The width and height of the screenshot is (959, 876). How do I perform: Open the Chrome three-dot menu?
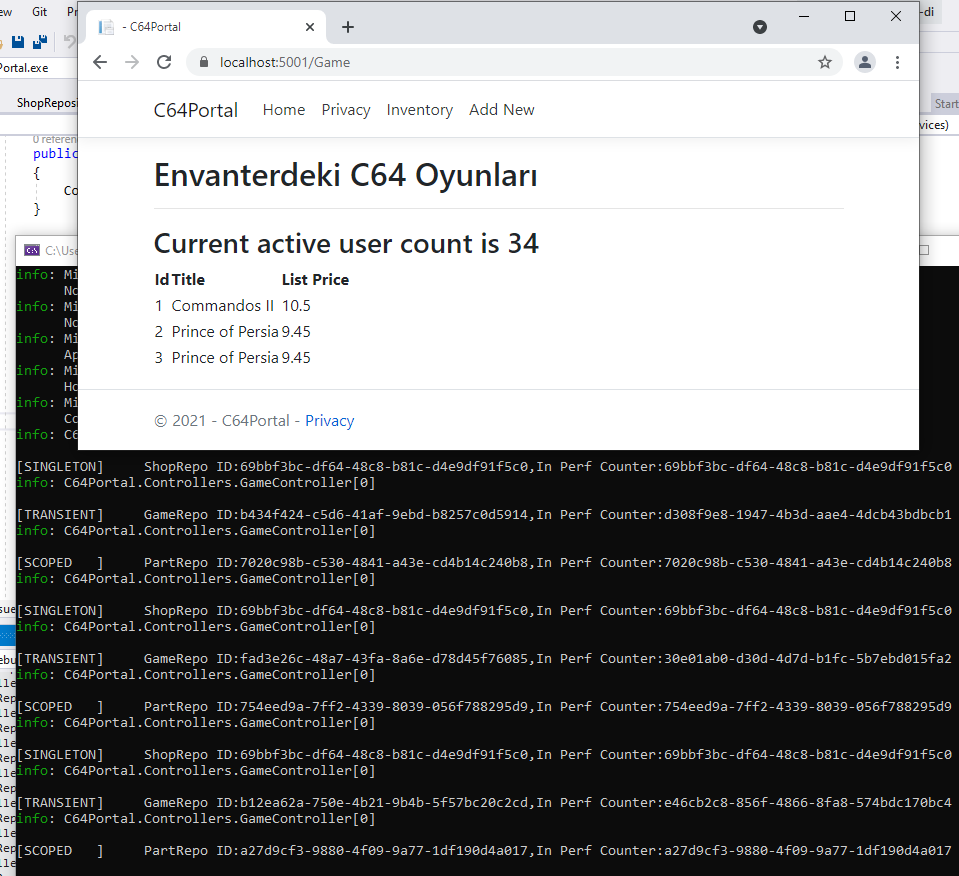897,62
